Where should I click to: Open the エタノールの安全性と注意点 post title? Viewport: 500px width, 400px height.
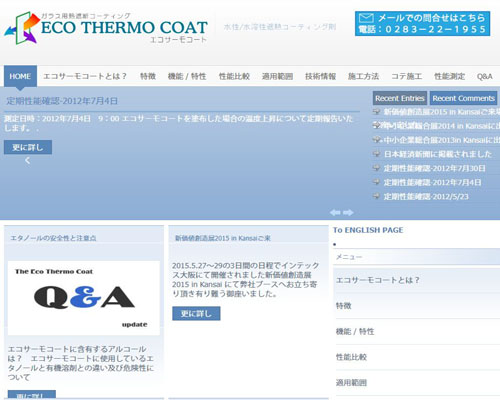[x=53, y=238]
